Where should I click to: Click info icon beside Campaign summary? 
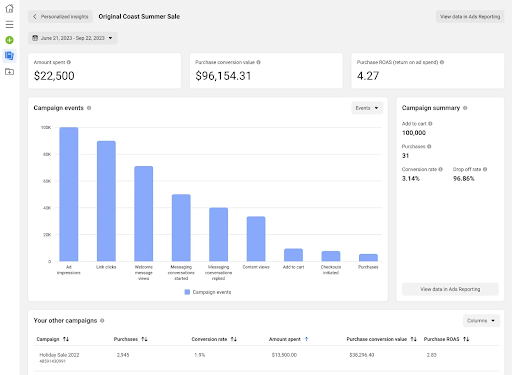point(465,108)
